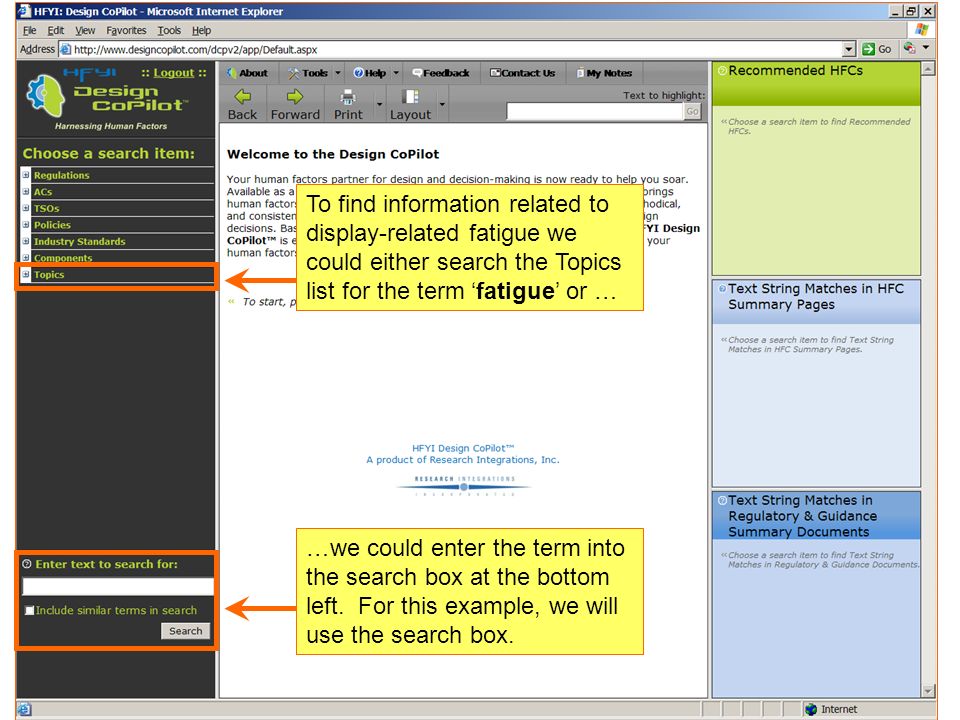Viewport: 960px width, 720px height.
Task: Click the help icon beside Recommended HFCs
Action: coord(722,71)
